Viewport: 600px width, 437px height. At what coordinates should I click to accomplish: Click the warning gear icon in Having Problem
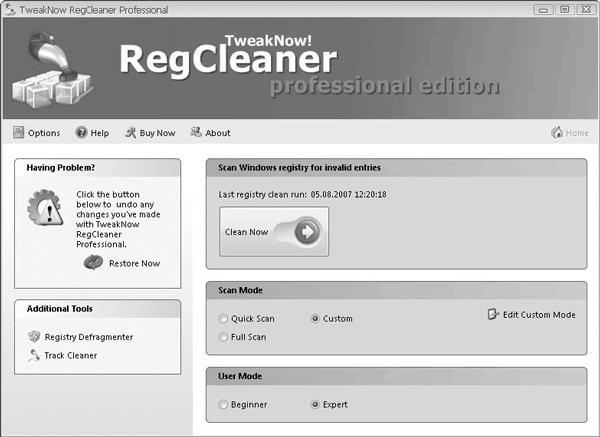[45, 207]
